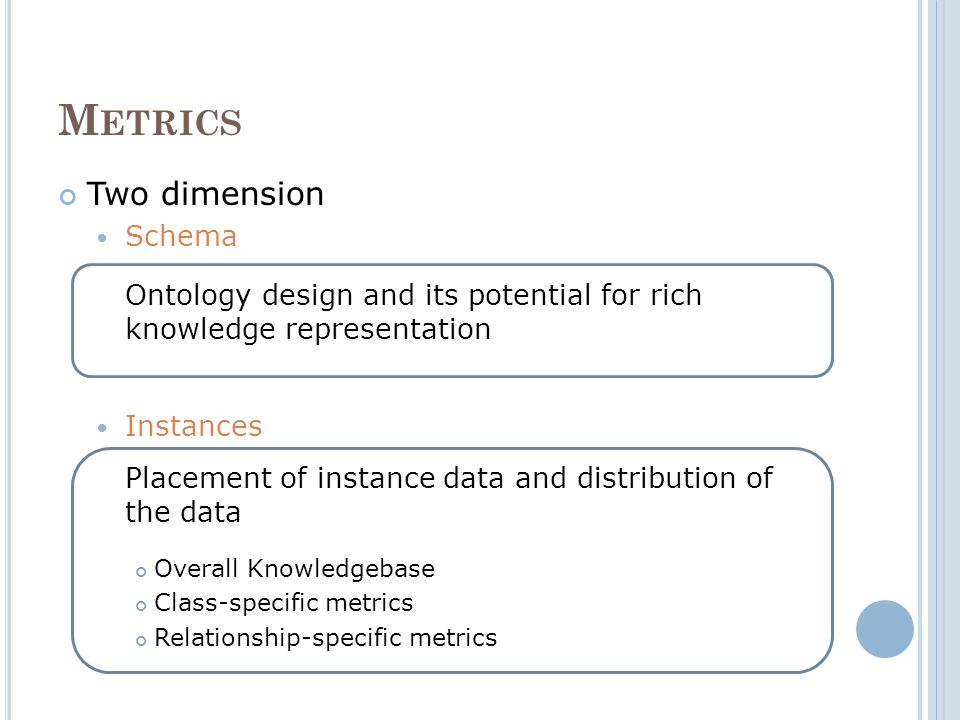Select the knowledge representation text line
Image resolution: width=960 pixels, height=720 pixels.
point(308,329)
